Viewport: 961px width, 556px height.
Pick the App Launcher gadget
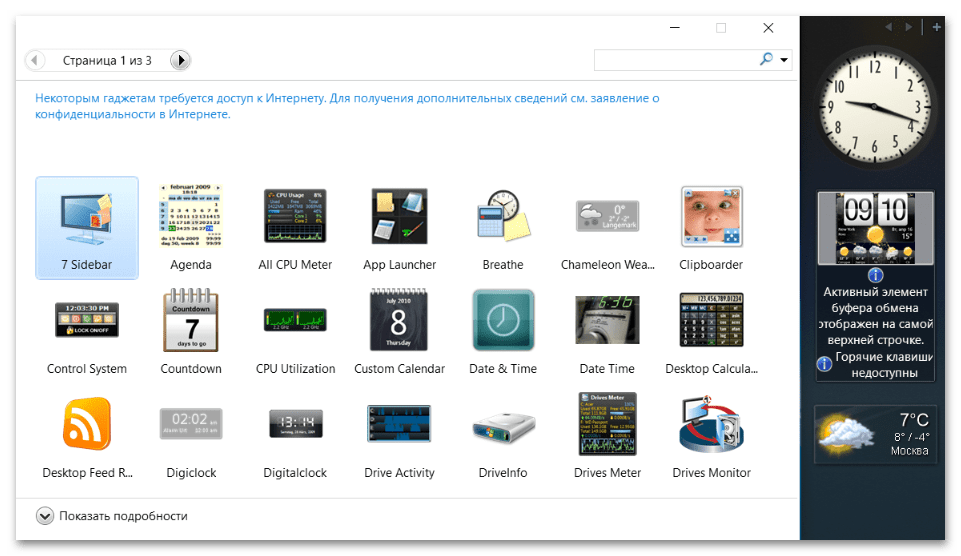coord(399,228)
